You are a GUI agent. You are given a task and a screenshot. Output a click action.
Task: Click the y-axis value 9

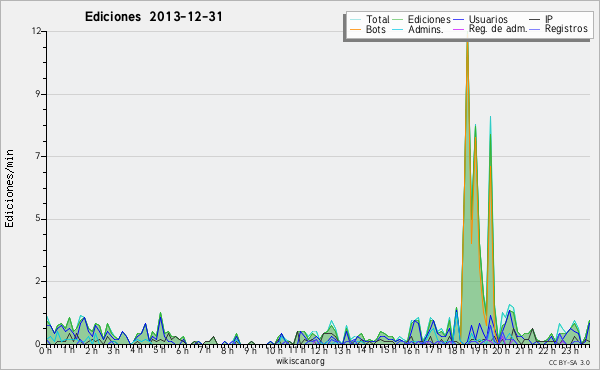38,94
